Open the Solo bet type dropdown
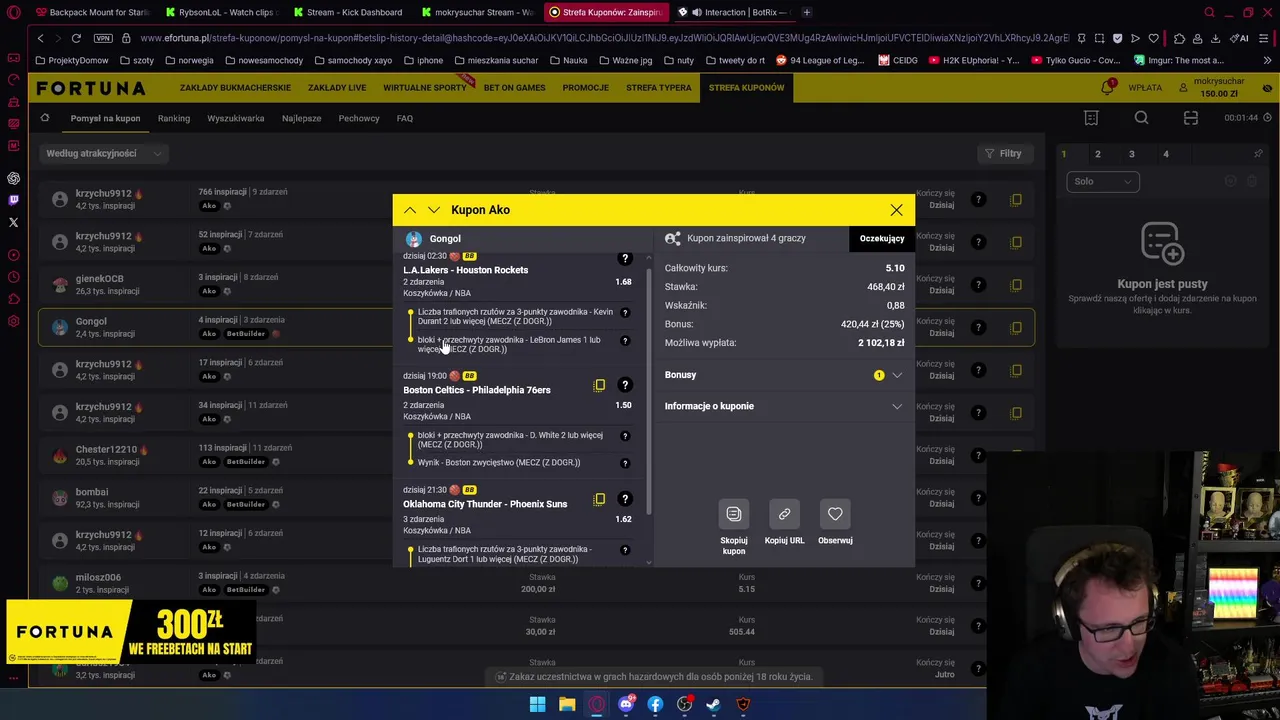 click(x=1102, y=181)
